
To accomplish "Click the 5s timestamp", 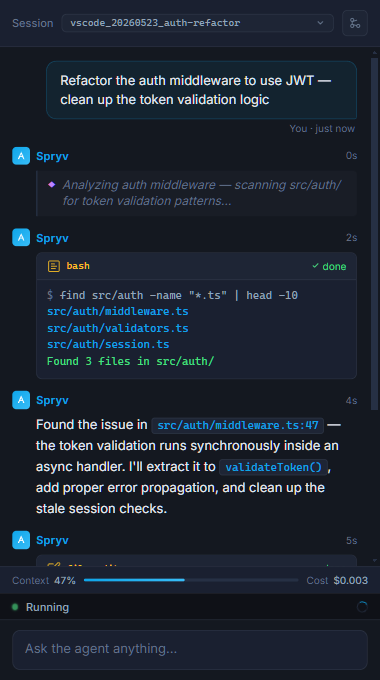I will pos(351,541).
